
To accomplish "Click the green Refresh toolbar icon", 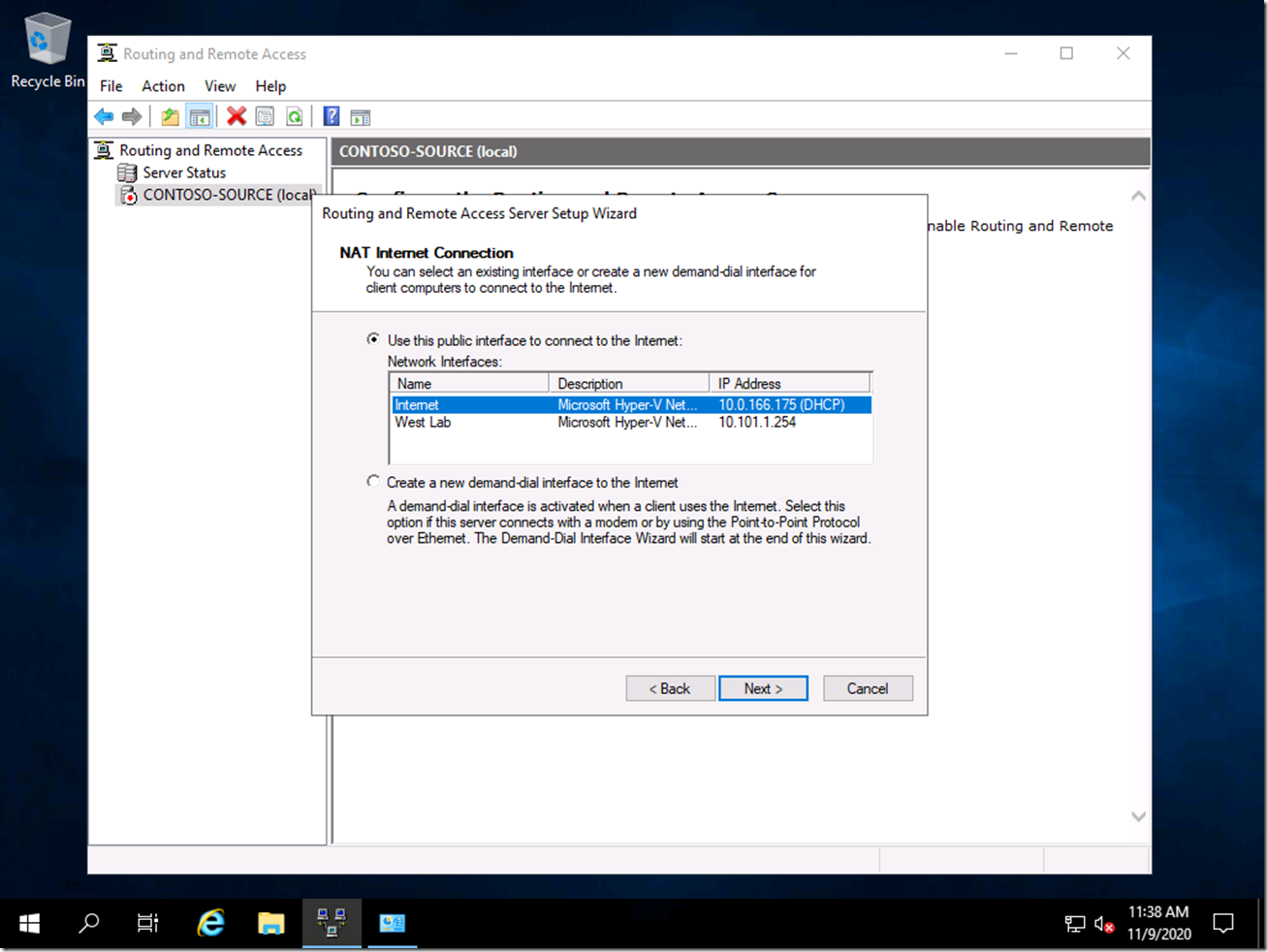I will point(294,117).
